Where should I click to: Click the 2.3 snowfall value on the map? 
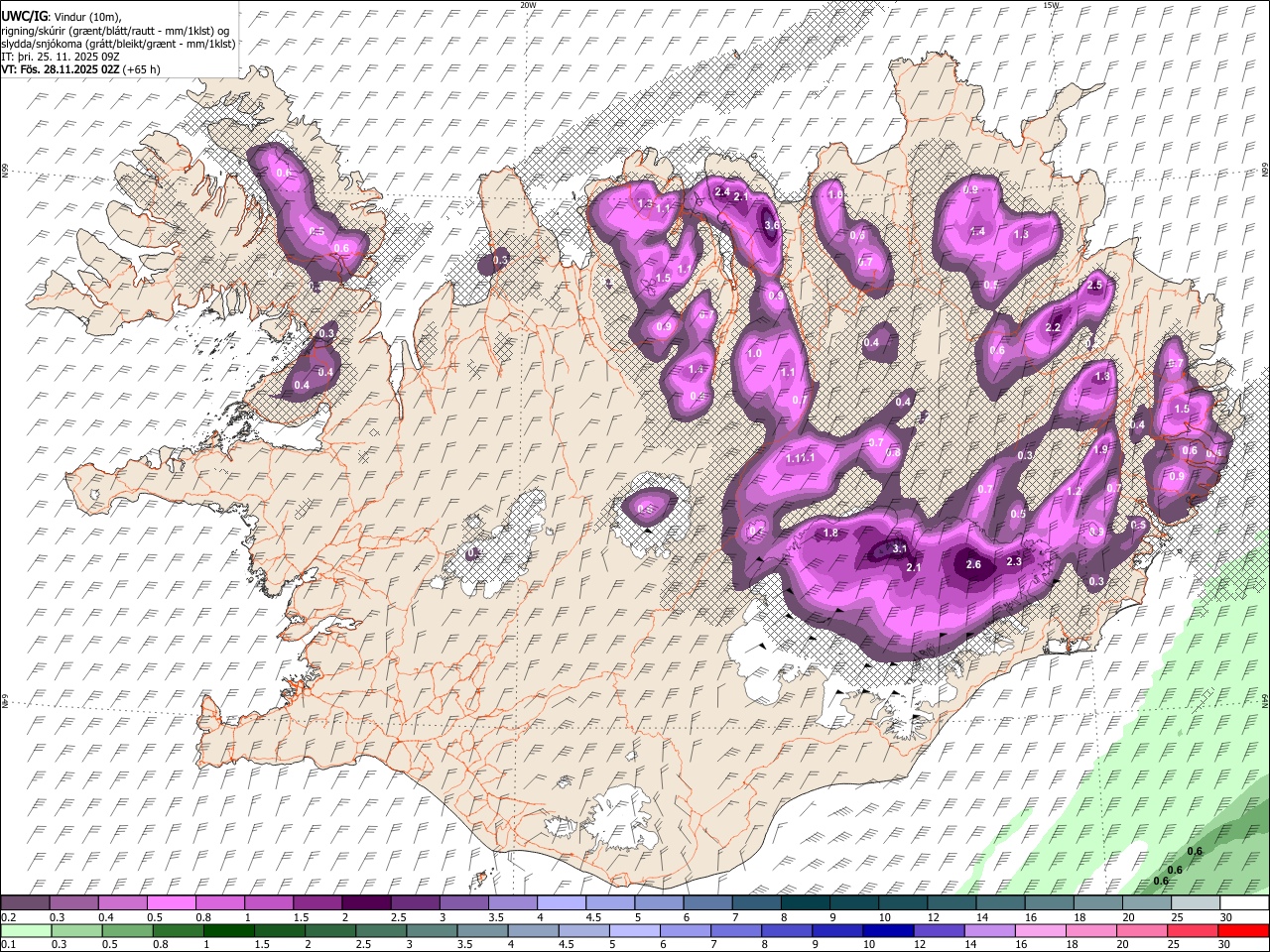coord(1014,561)
